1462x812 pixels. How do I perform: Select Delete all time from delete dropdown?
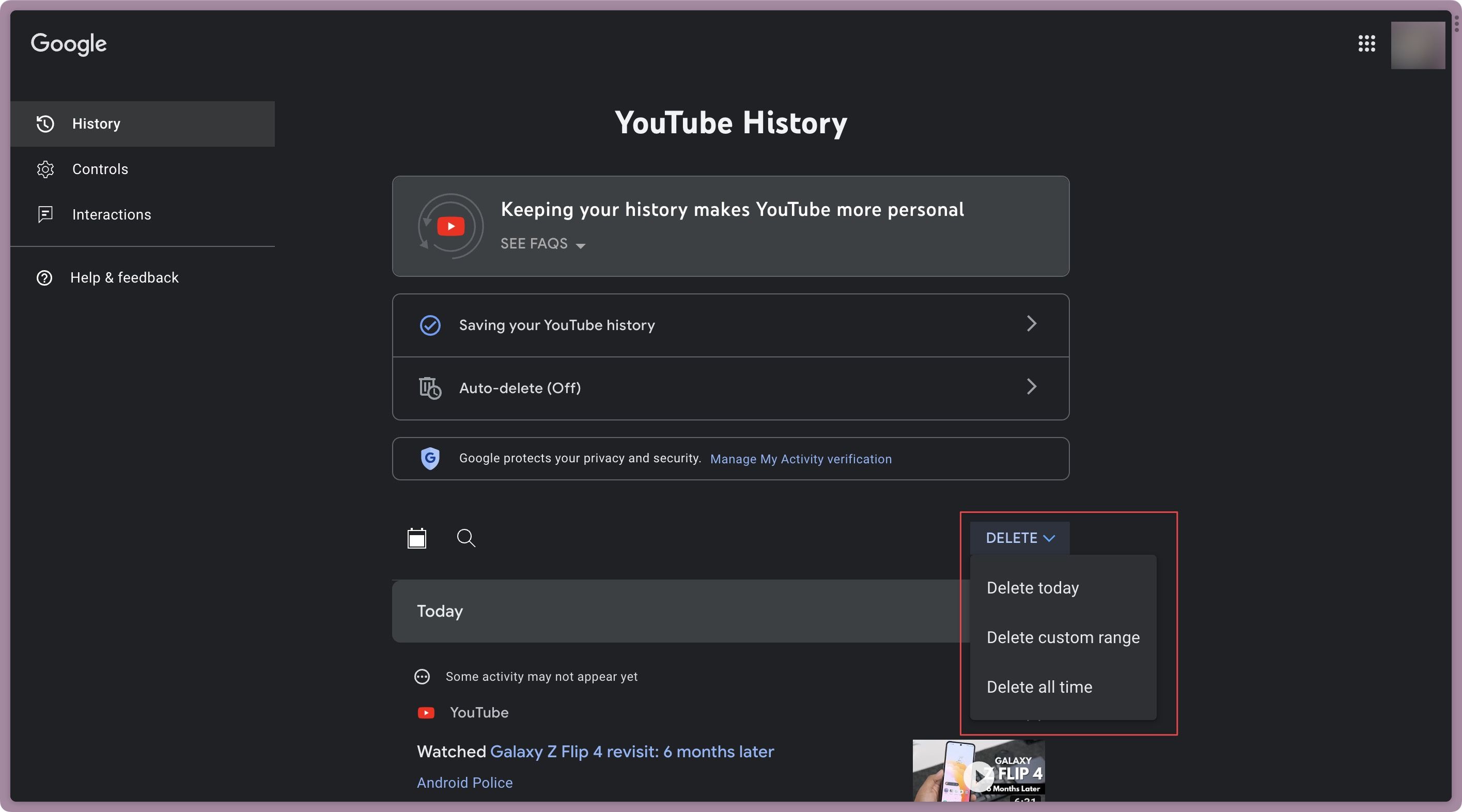pos(1039,687)
